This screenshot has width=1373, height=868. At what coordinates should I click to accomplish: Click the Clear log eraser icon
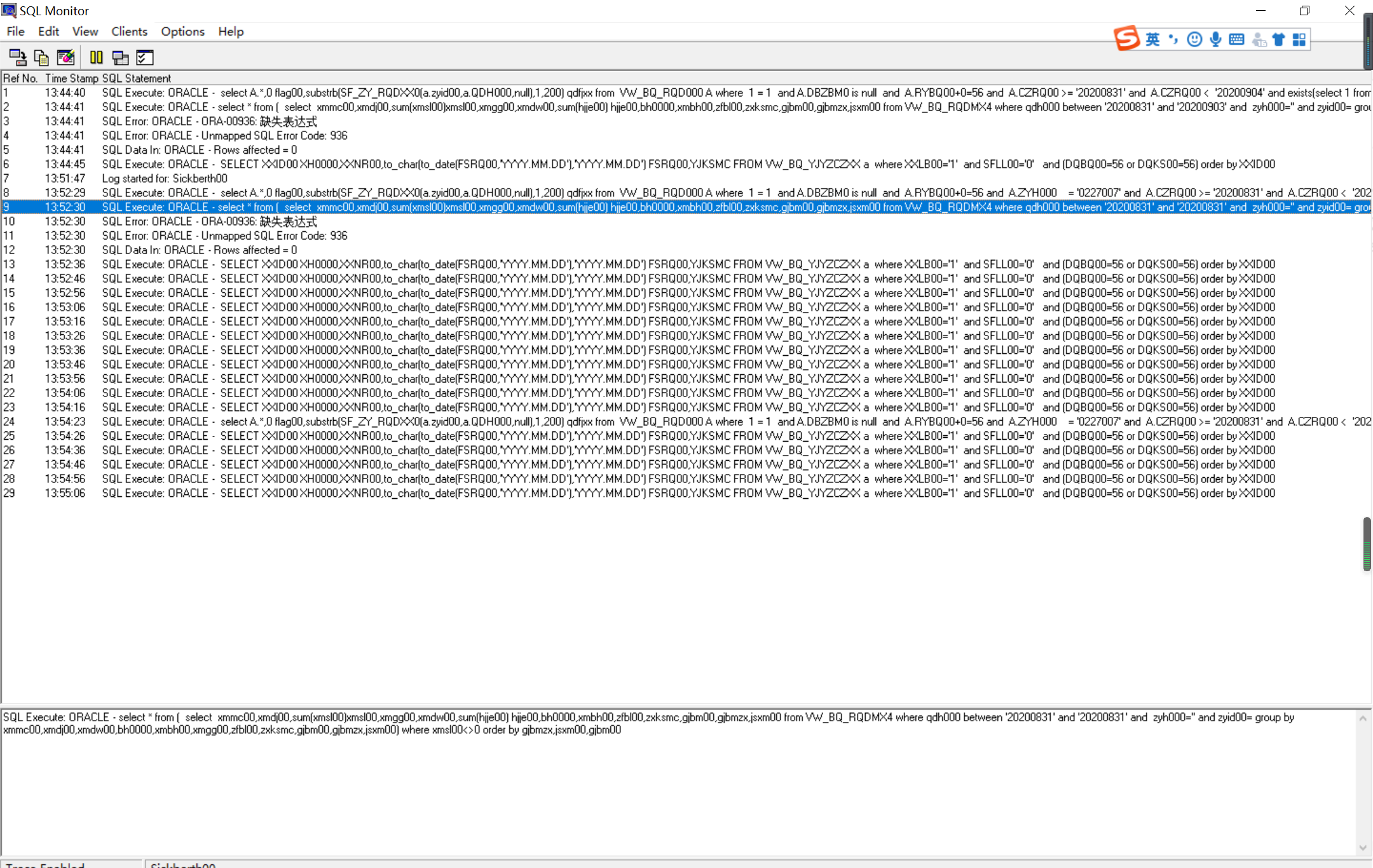[x=65, y=58]
